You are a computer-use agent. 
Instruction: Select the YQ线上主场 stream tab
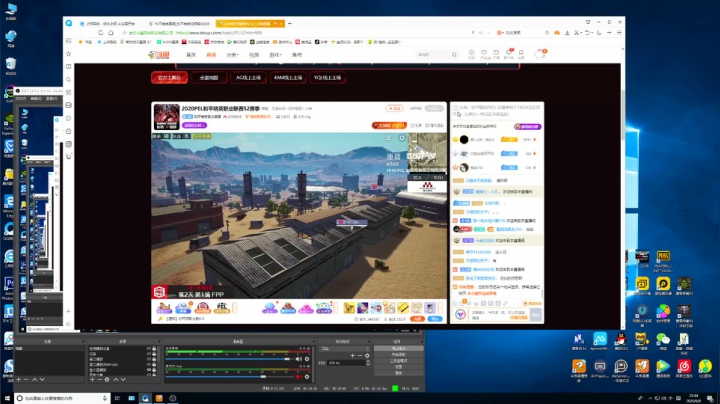click(327, 78)
